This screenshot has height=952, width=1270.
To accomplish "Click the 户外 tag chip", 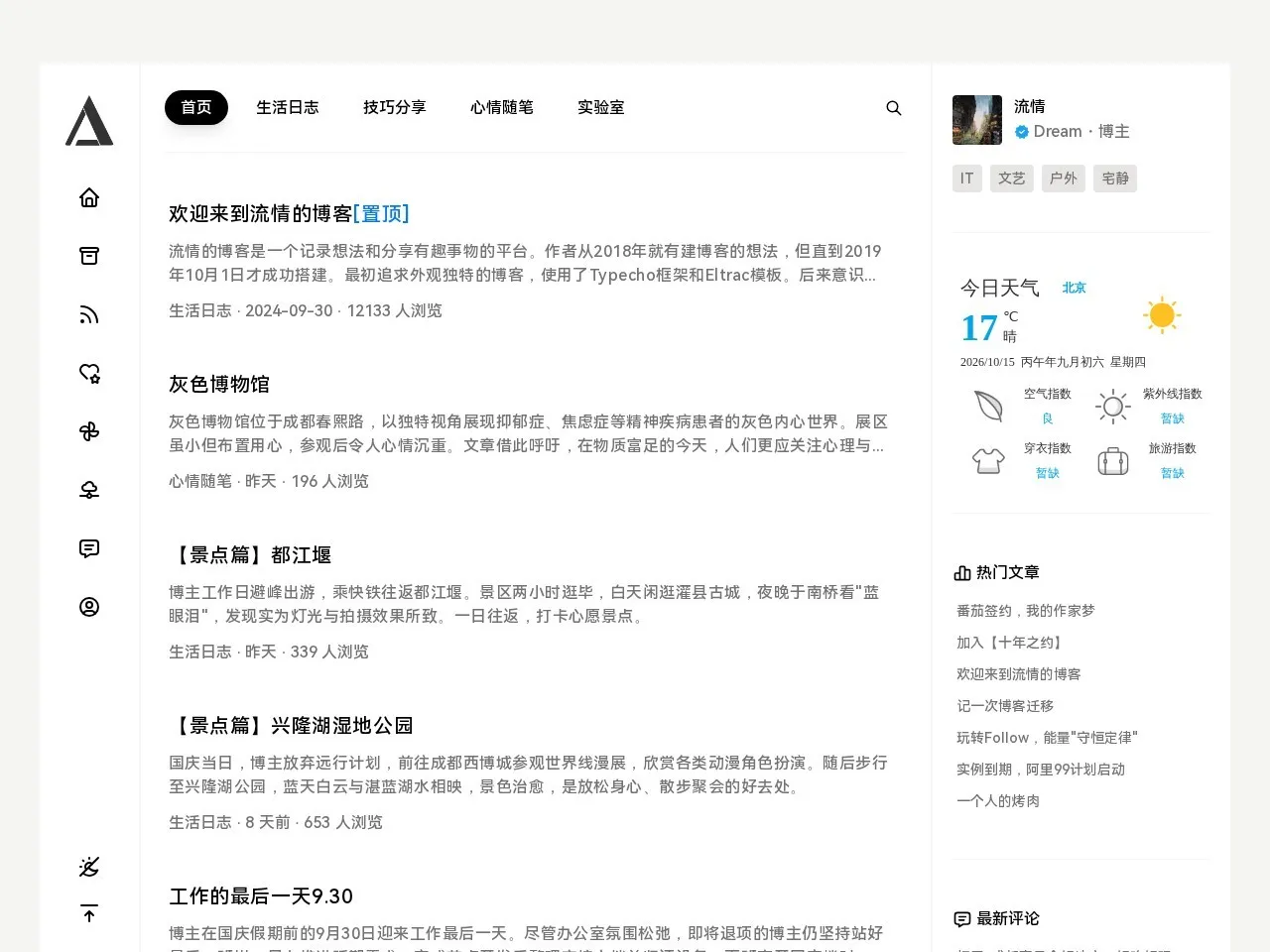I will coord(1064,178).
